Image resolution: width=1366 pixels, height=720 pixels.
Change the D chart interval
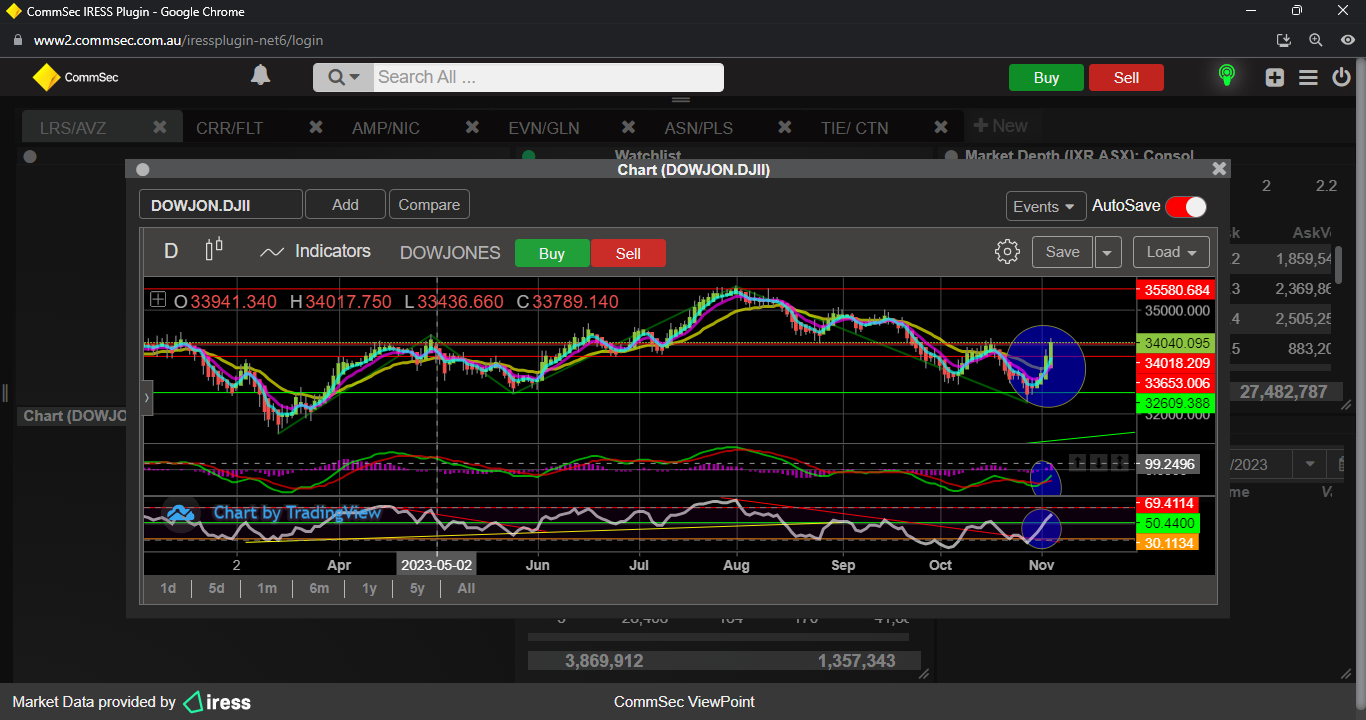[171, 251]
